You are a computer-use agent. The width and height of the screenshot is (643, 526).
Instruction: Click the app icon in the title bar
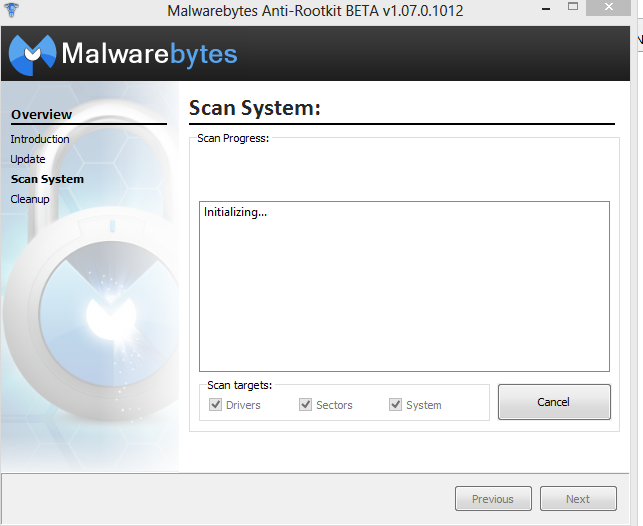pyautogui.click(x=11, y=10)
